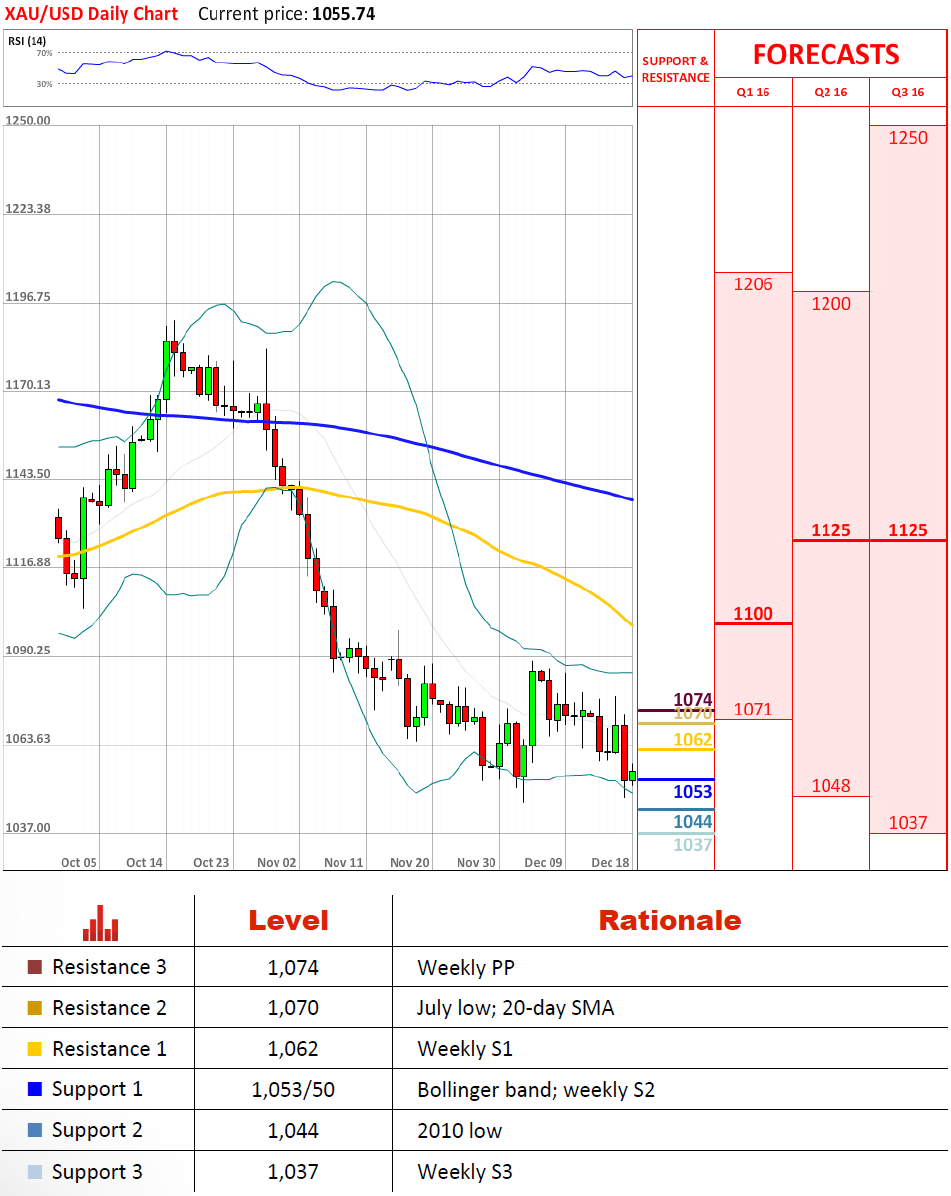The image size is (951, 1196).
Task: Click the Resistance 3 dark red color square
Action: [x=35, y=967]
